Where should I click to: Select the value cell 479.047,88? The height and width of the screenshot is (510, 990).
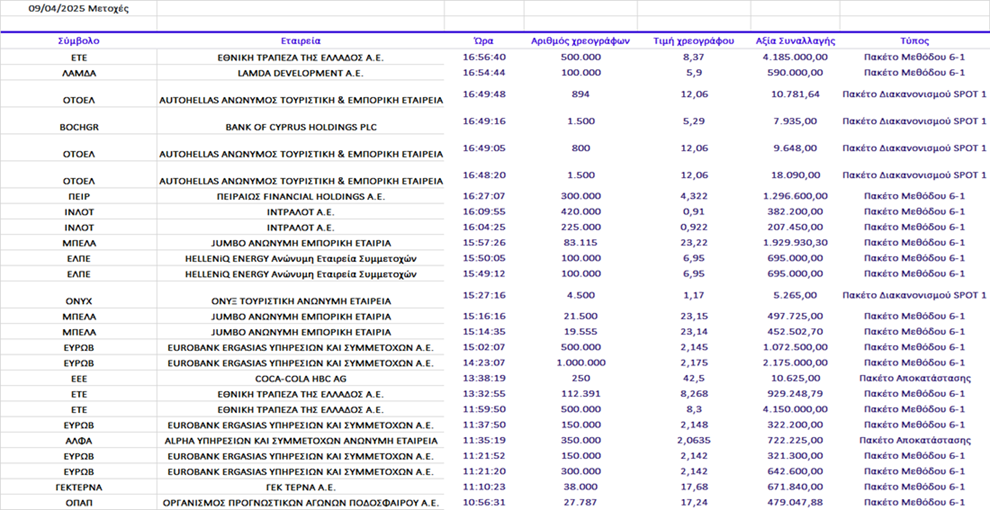796,502
